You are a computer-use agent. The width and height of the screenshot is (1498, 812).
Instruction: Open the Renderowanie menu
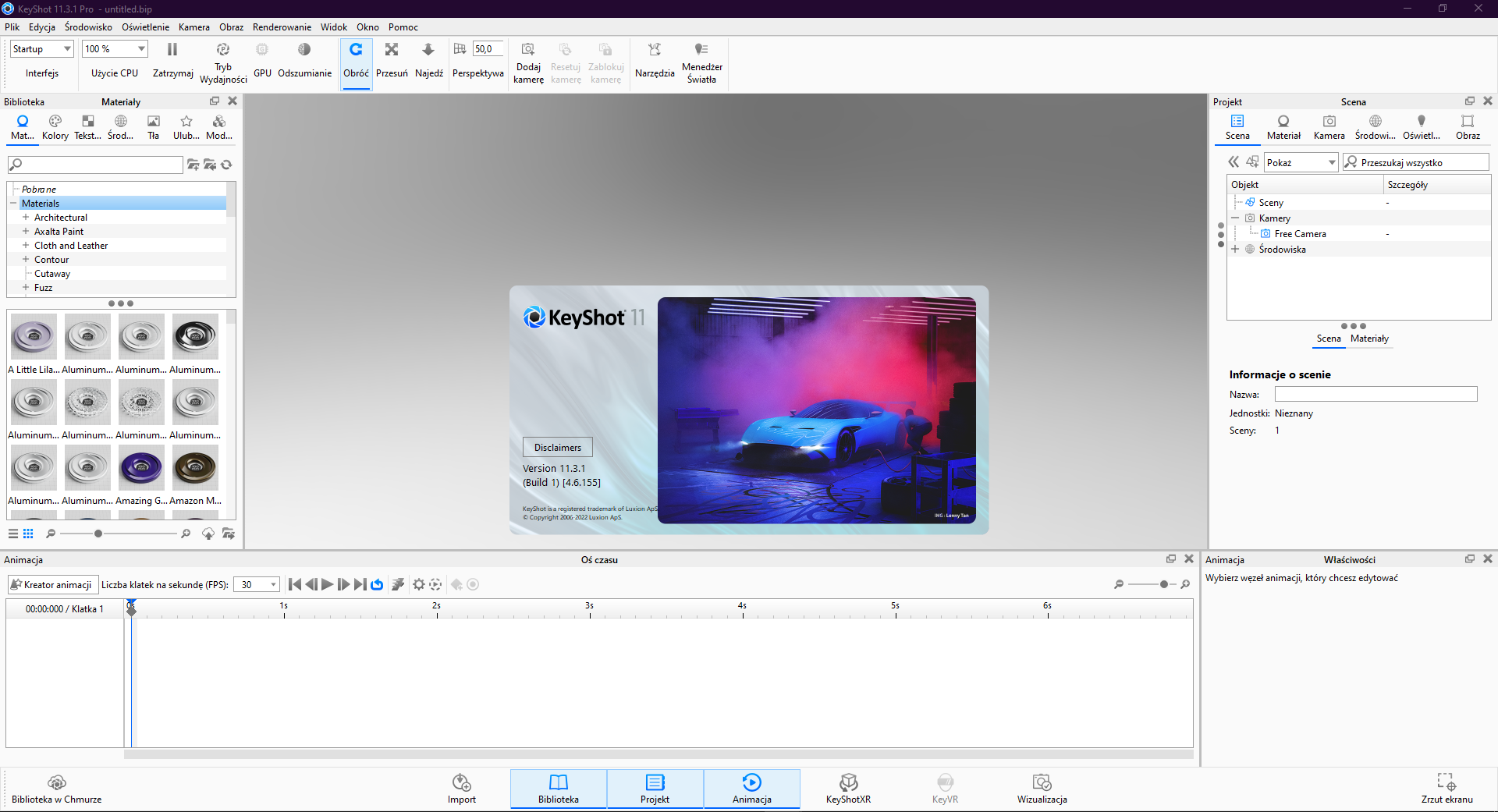click(x=282, y=27)
